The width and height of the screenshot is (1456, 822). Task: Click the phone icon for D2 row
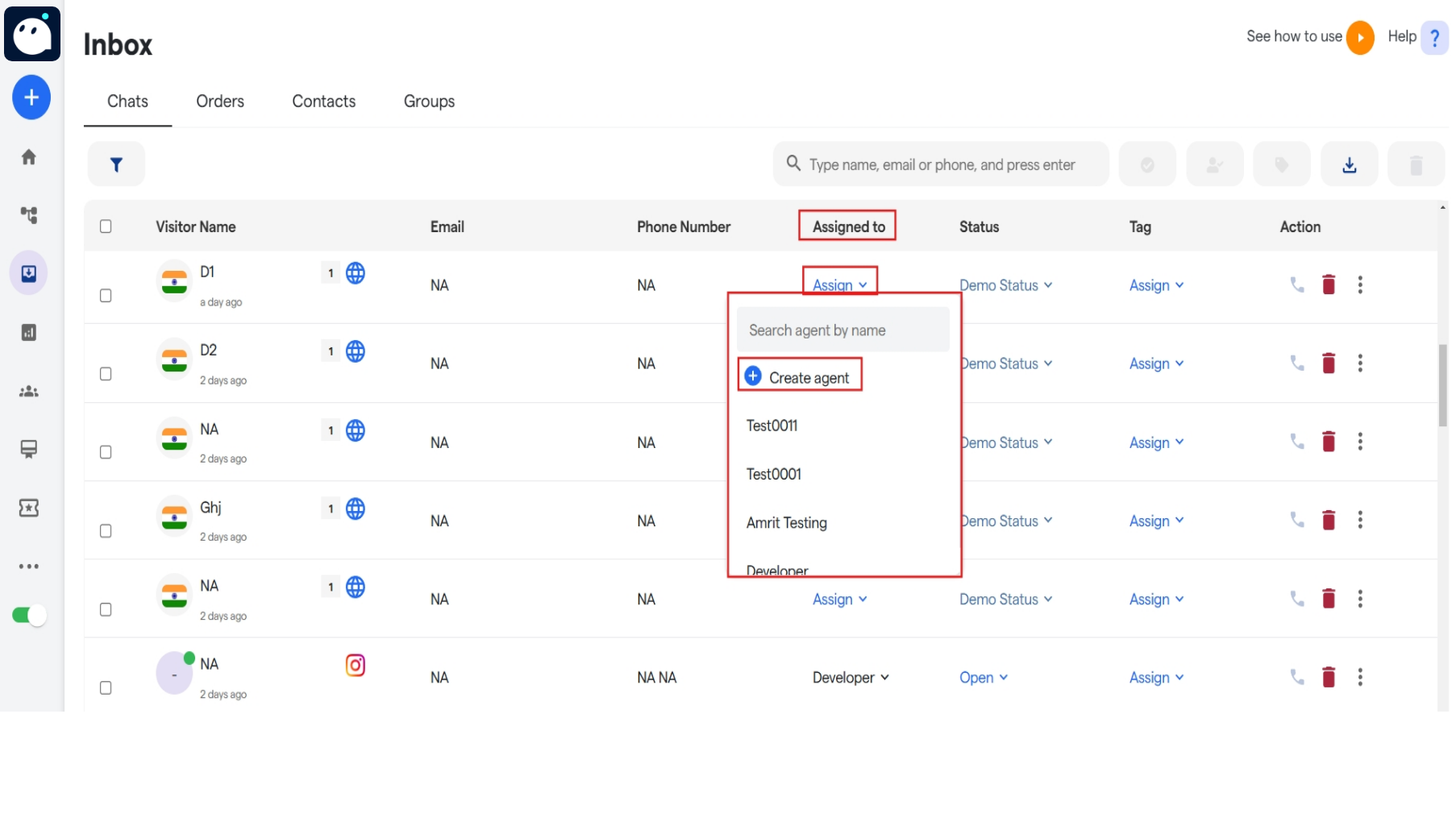point(1297,363)
